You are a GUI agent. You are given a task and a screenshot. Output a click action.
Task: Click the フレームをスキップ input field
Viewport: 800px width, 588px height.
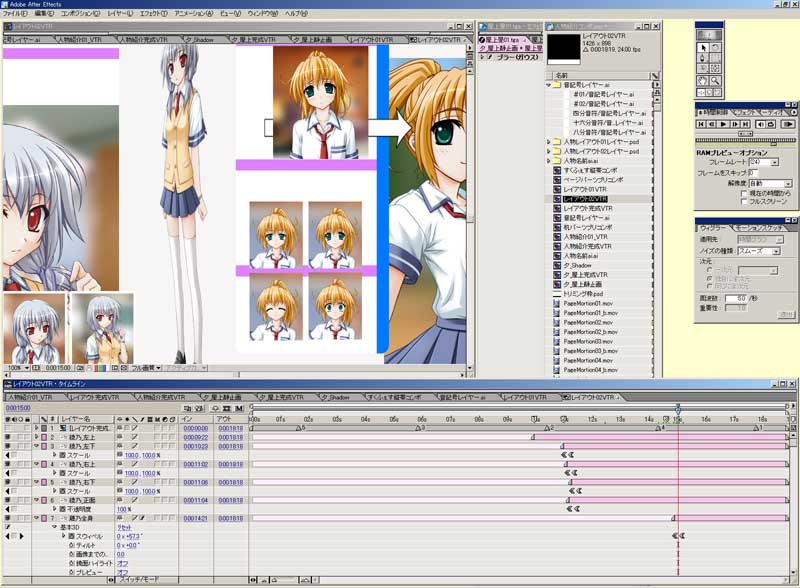[x=754, y=173]
